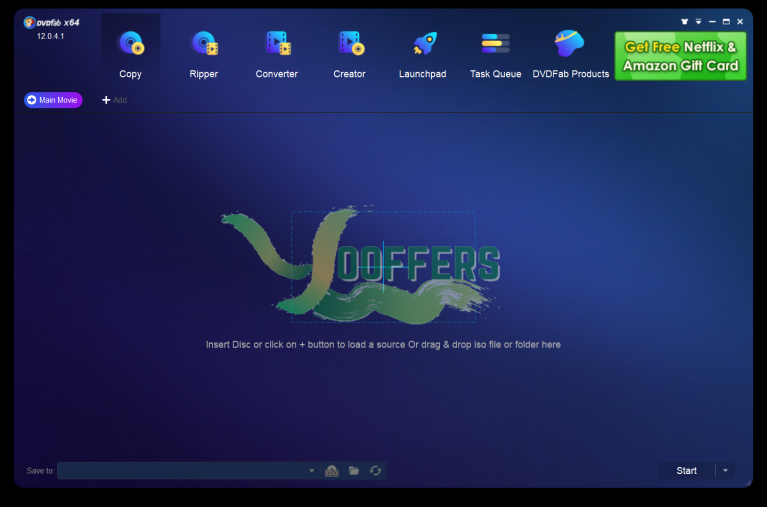The height and width of the screenshot is (507, 767).
Task: Open the skin shirt icon in title bar
Action: tap(684, 22)
